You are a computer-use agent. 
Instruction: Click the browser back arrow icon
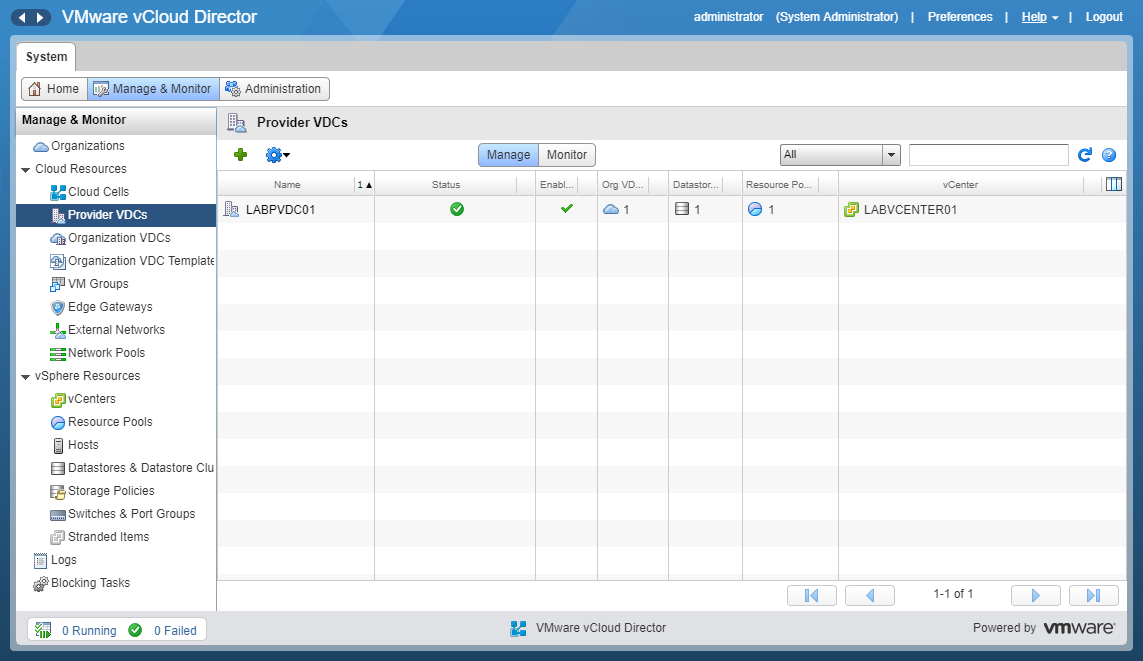(x=21, y=18)
